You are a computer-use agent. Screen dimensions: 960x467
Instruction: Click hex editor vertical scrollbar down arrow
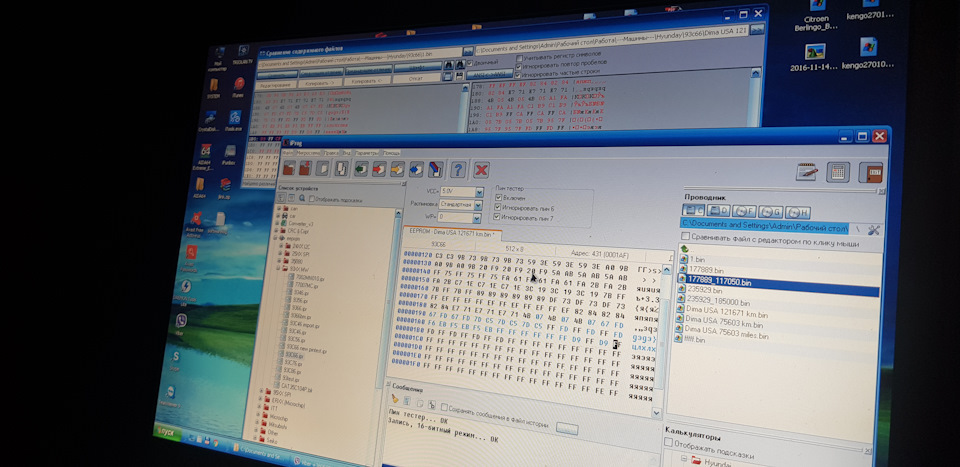tap(656, 413)
